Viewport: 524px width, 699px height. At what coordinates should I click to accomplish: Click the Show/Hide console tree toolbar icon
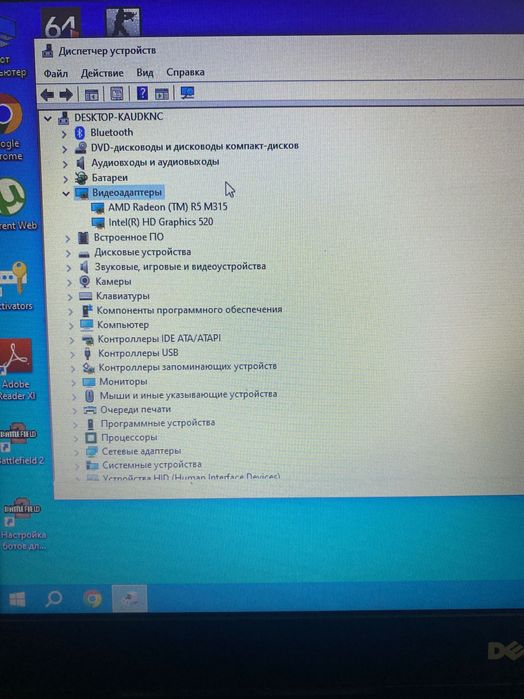click(92, 94)
